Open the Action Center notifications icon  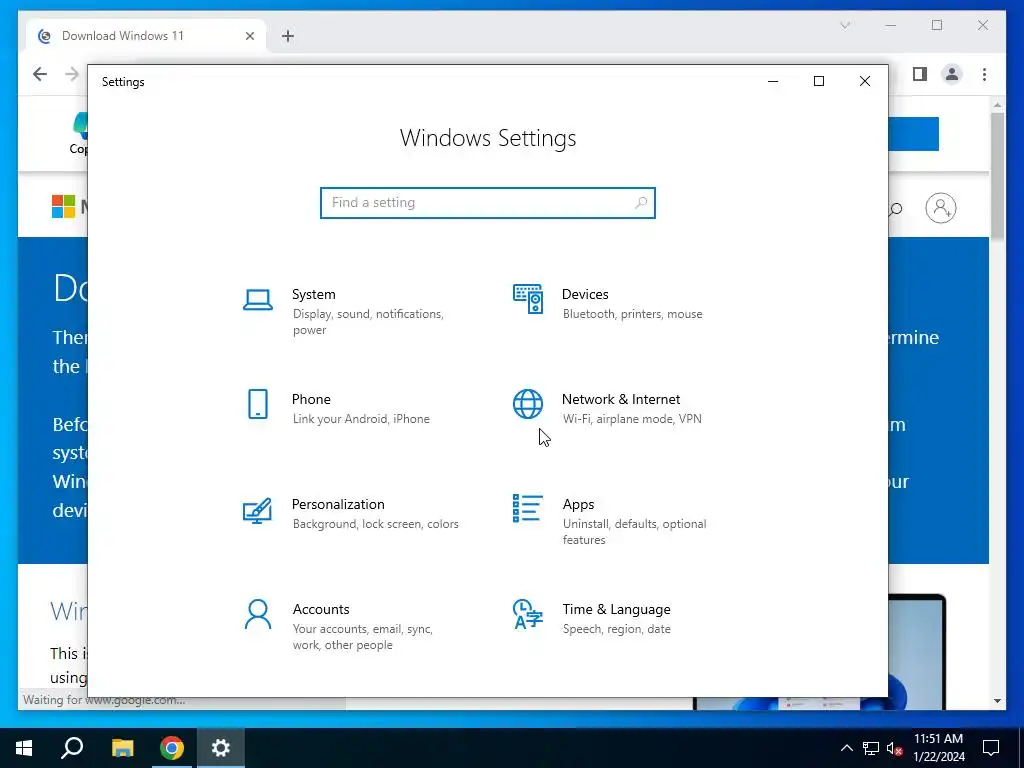991,748
